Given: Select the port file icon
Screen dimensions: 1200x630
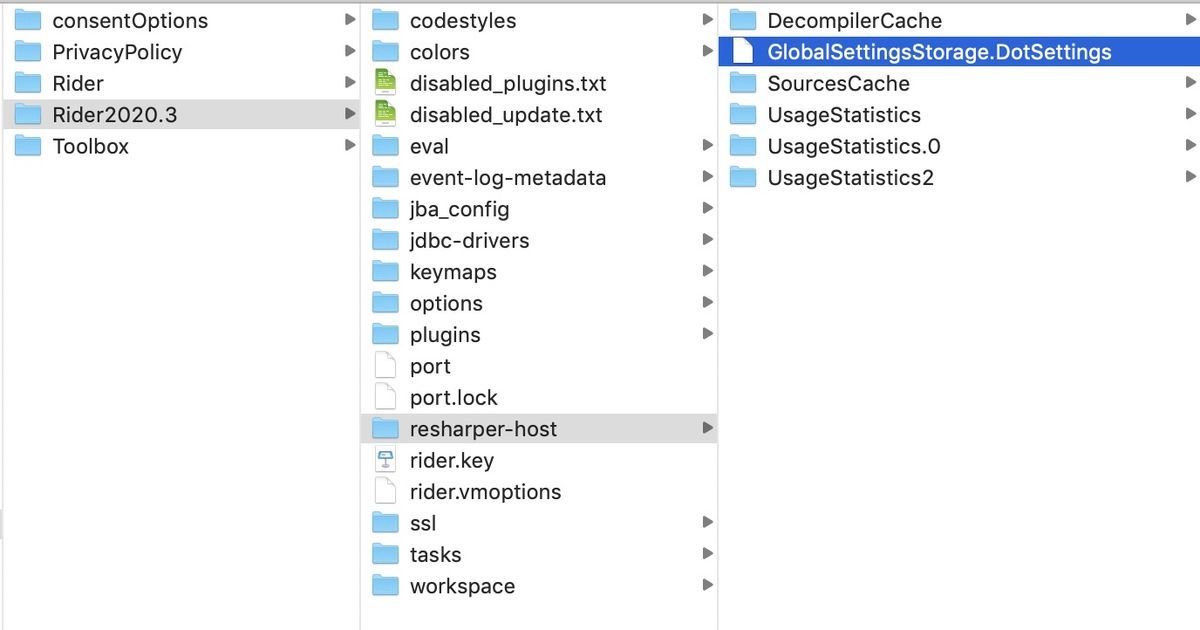Looking at the screenshot, I should point(385,366).
